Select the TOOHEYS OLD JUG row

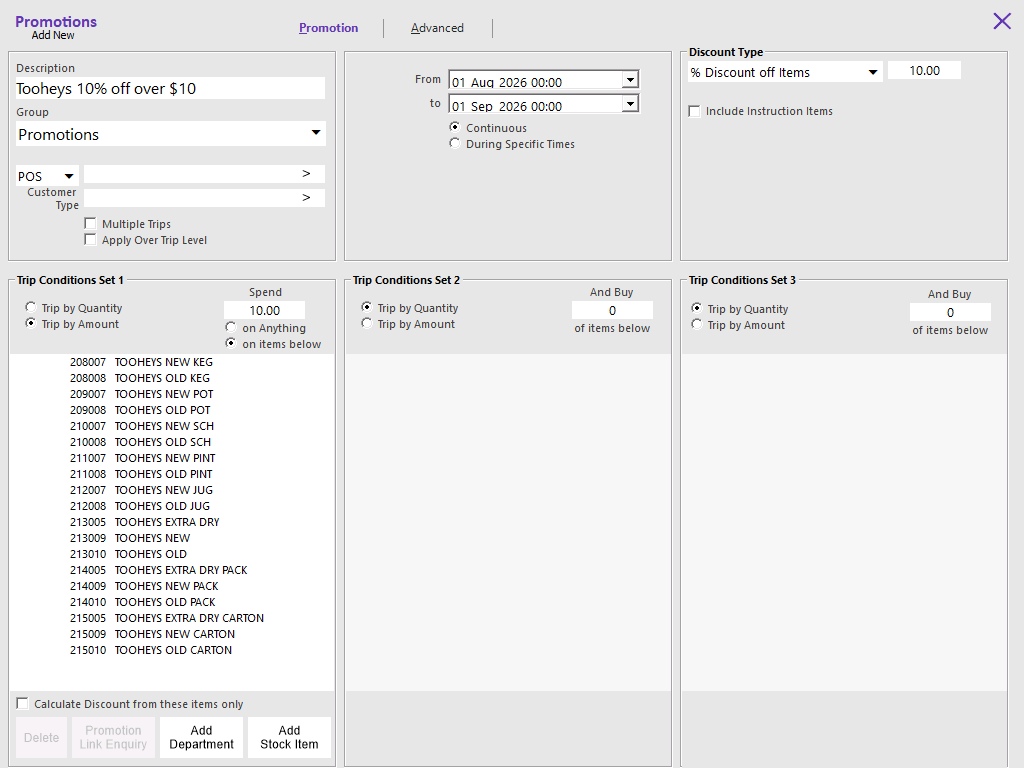(172, 506)
